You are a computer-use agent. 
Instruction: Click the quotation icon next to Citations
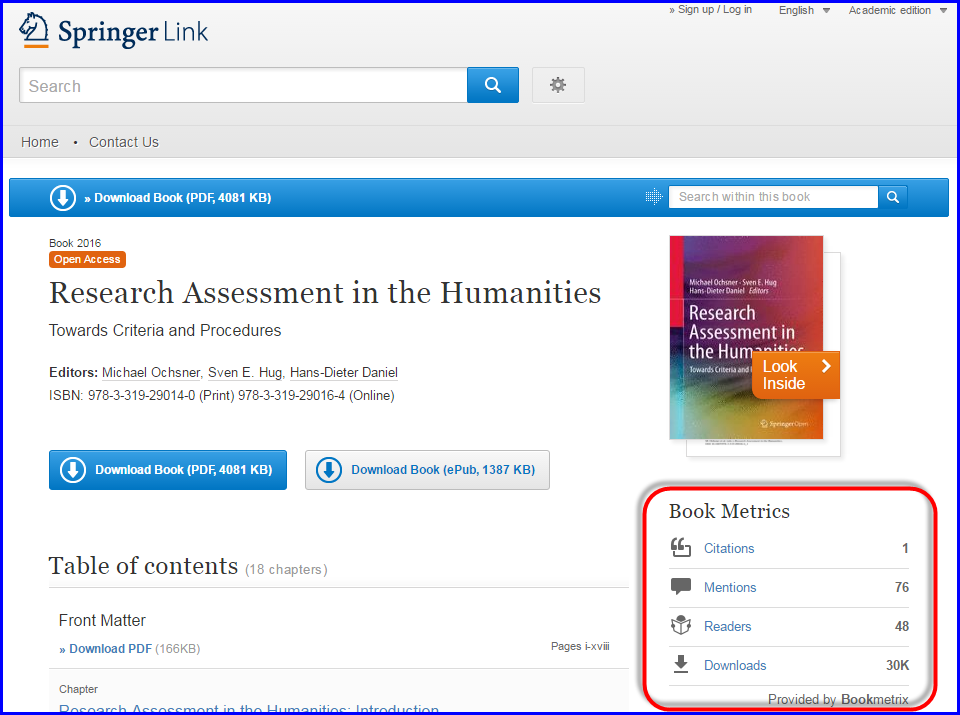coord(681,547)
